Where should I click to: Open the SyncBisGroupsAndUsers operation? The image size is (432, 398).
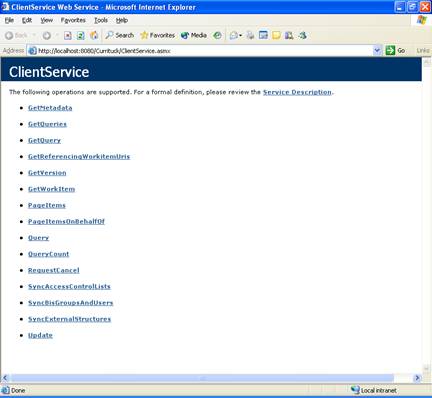(70, 303)
